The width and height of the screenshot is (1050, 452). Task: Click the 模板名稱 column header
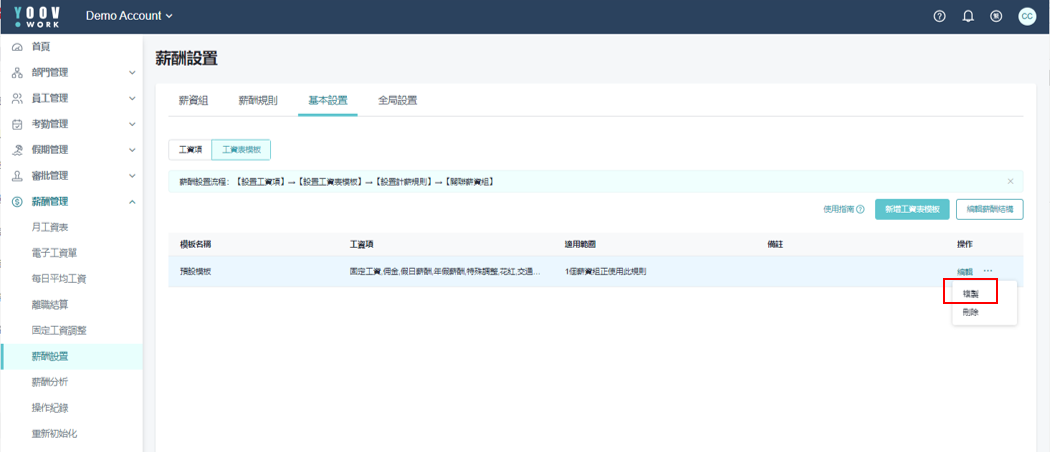click(196, 244)
